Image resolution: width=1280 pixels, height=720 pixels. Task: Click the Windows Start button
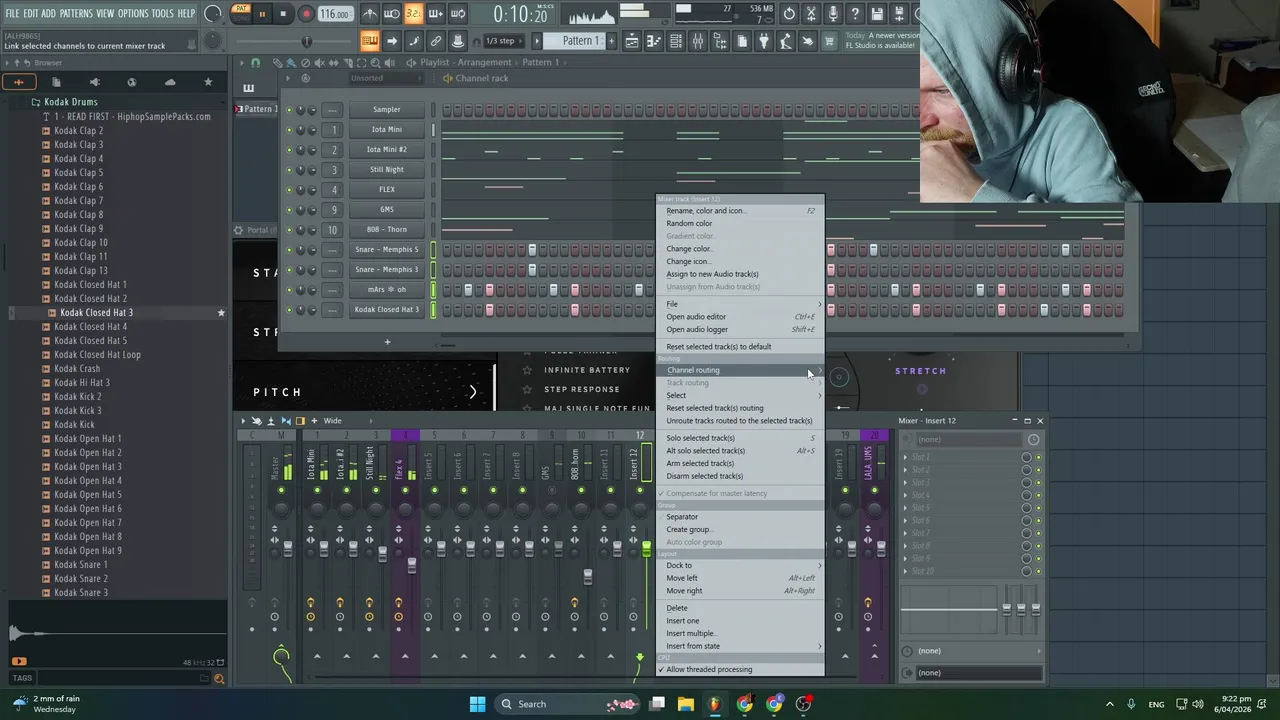[477, 704]
